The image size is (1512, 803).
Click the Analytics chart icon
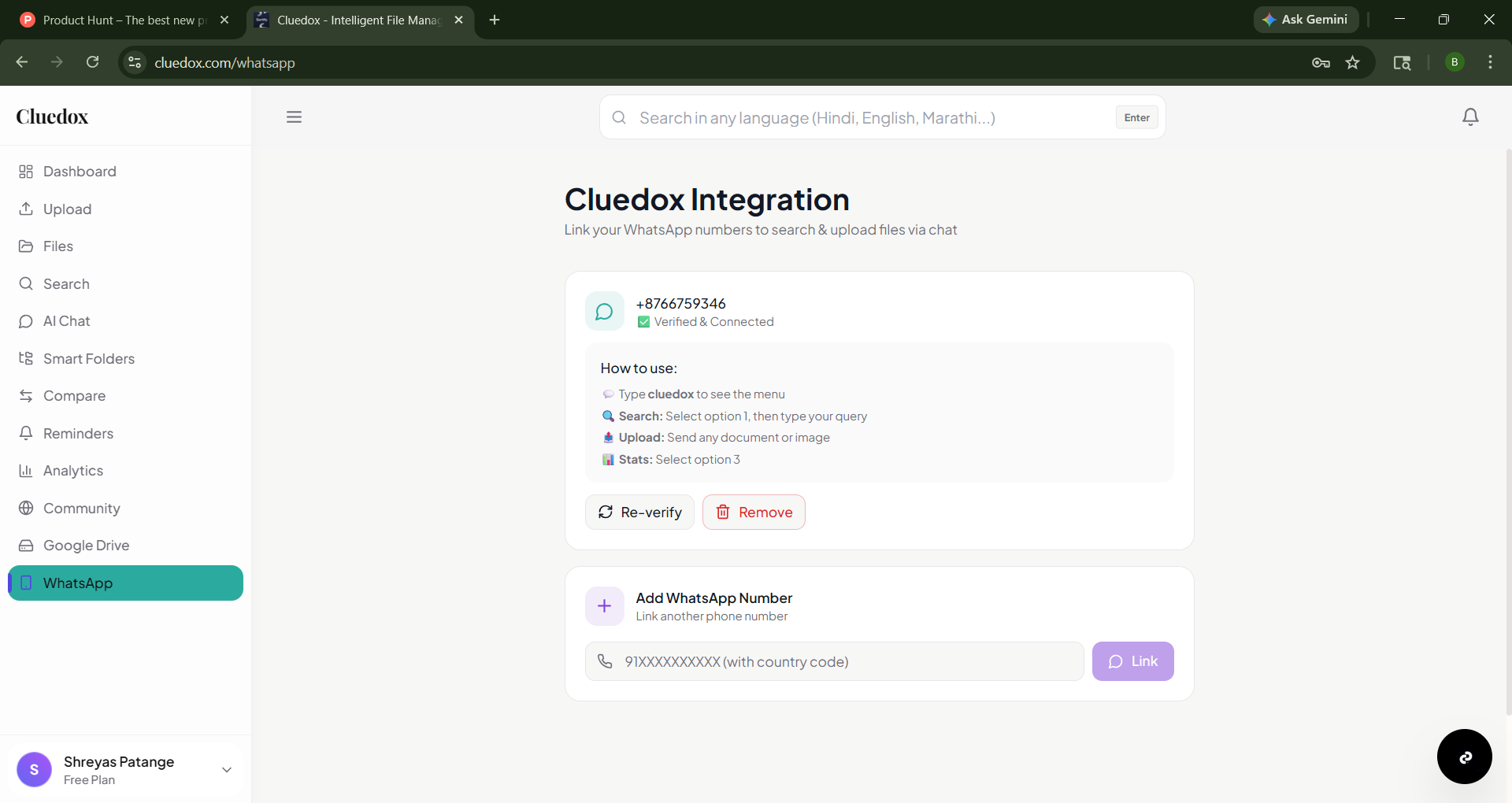[x=26, y=471]
